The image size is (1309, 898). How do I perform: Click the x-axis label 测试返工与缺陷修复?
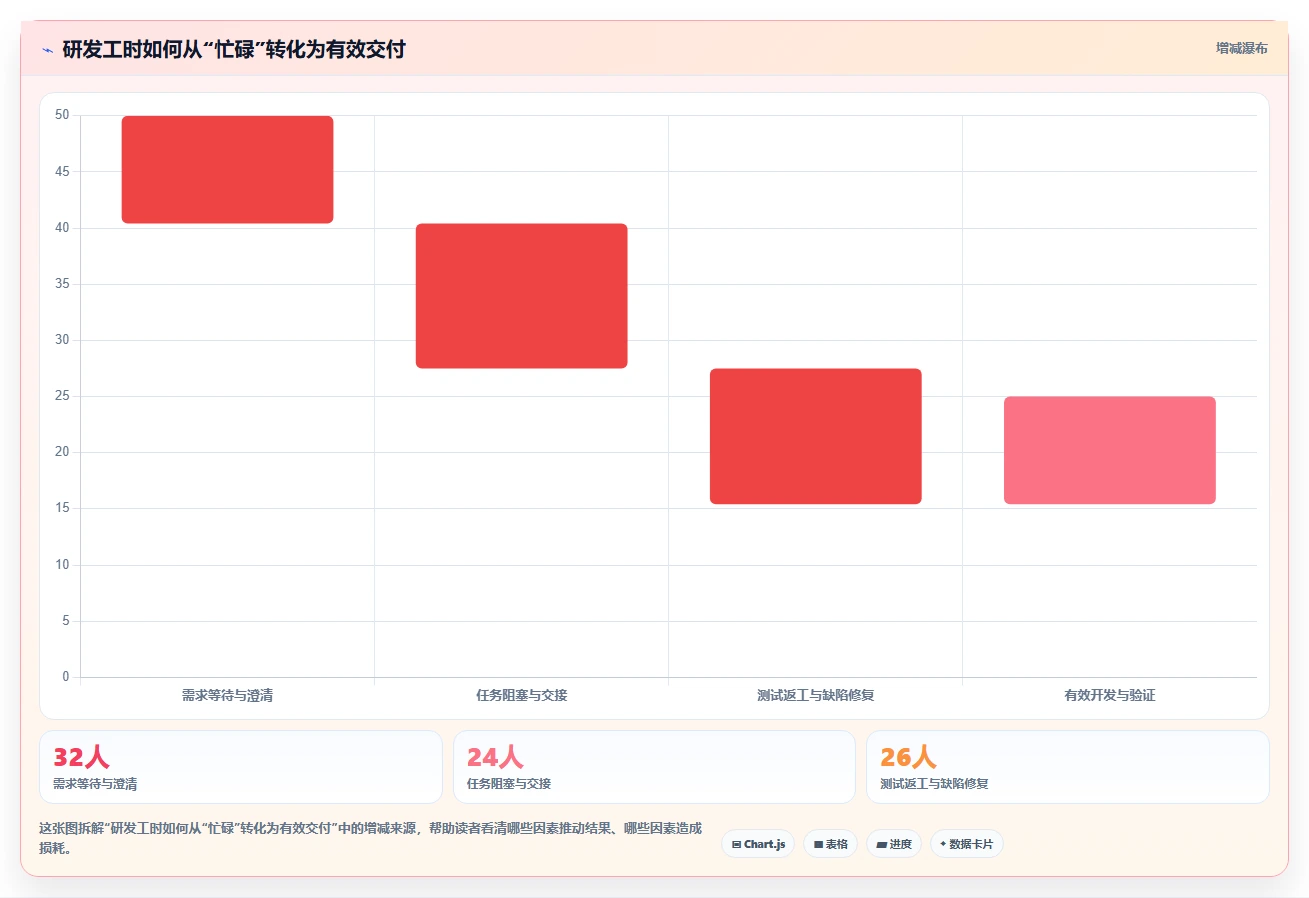coord(815,695)
